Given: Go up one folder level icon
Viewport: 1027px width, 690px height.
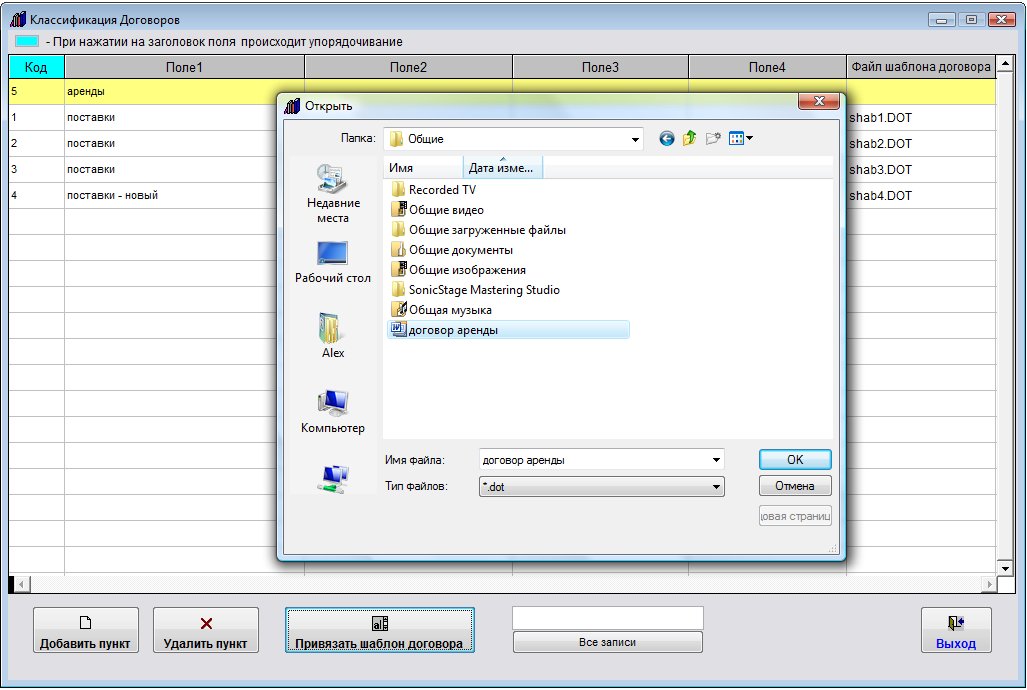Looking at the screenshot, I should coord(690,139).
